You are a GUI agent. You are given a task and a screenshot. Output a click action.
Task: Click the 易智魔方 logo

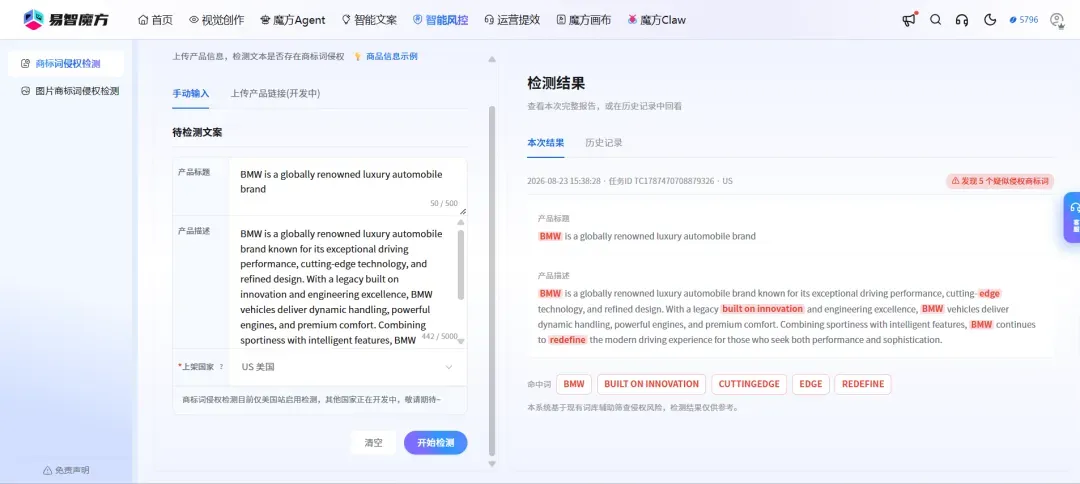pyautogui.click(x=65, y=19)
